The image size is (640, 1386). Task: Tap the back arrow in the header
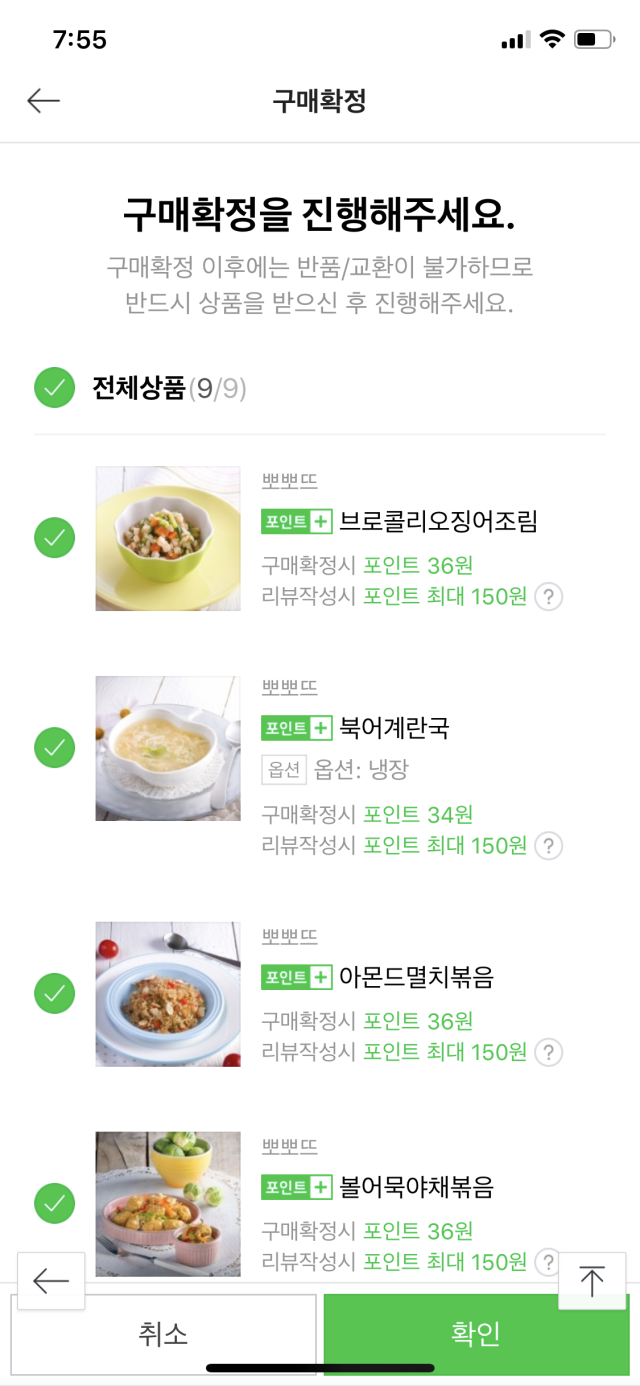point(44,100)
